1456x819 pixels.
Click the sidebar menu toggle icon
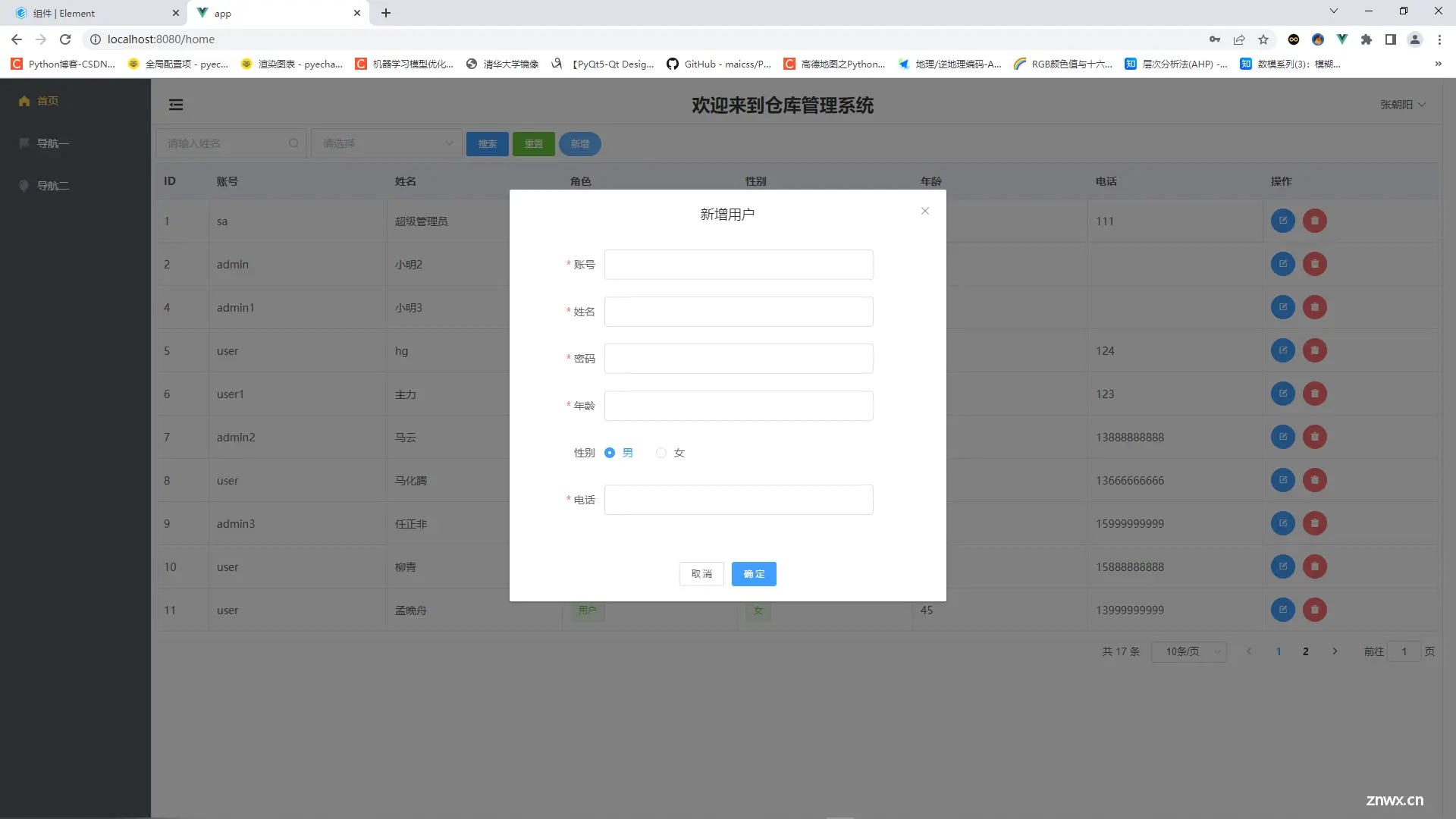pyautogui.click(x=176, y=104)
